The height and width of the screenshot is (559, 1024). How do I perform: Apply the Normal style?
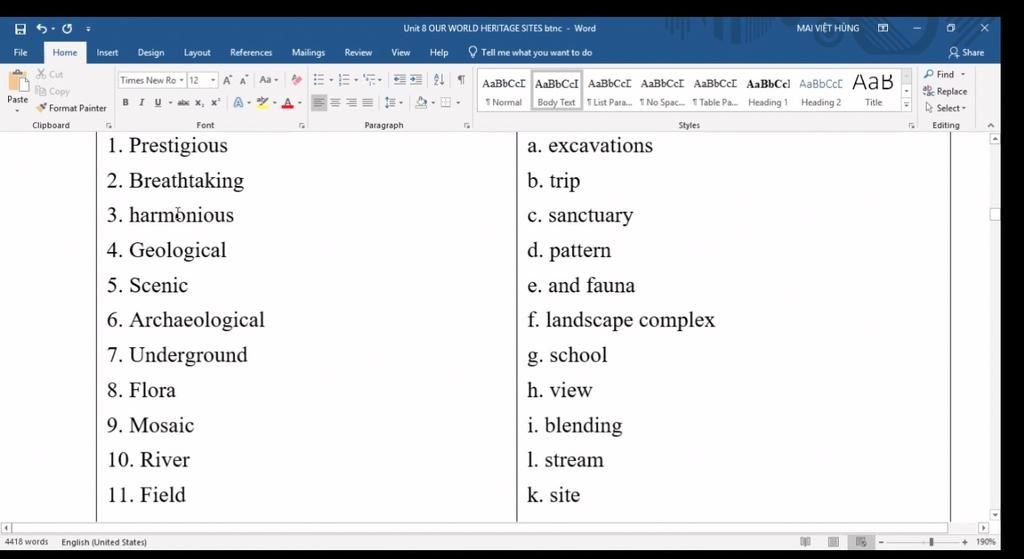[504, 91]
